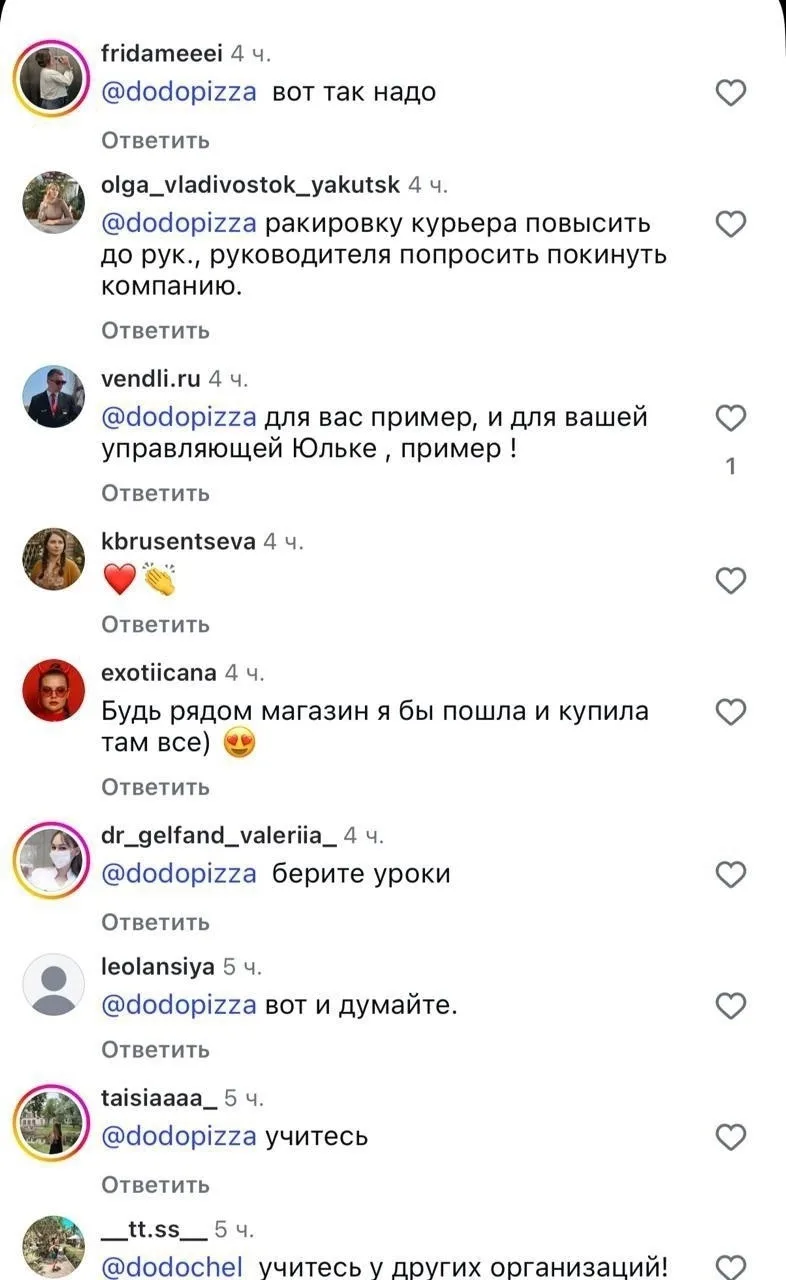
Task: View the like count on vendli.ru's comment
Action: click(731, 466)
